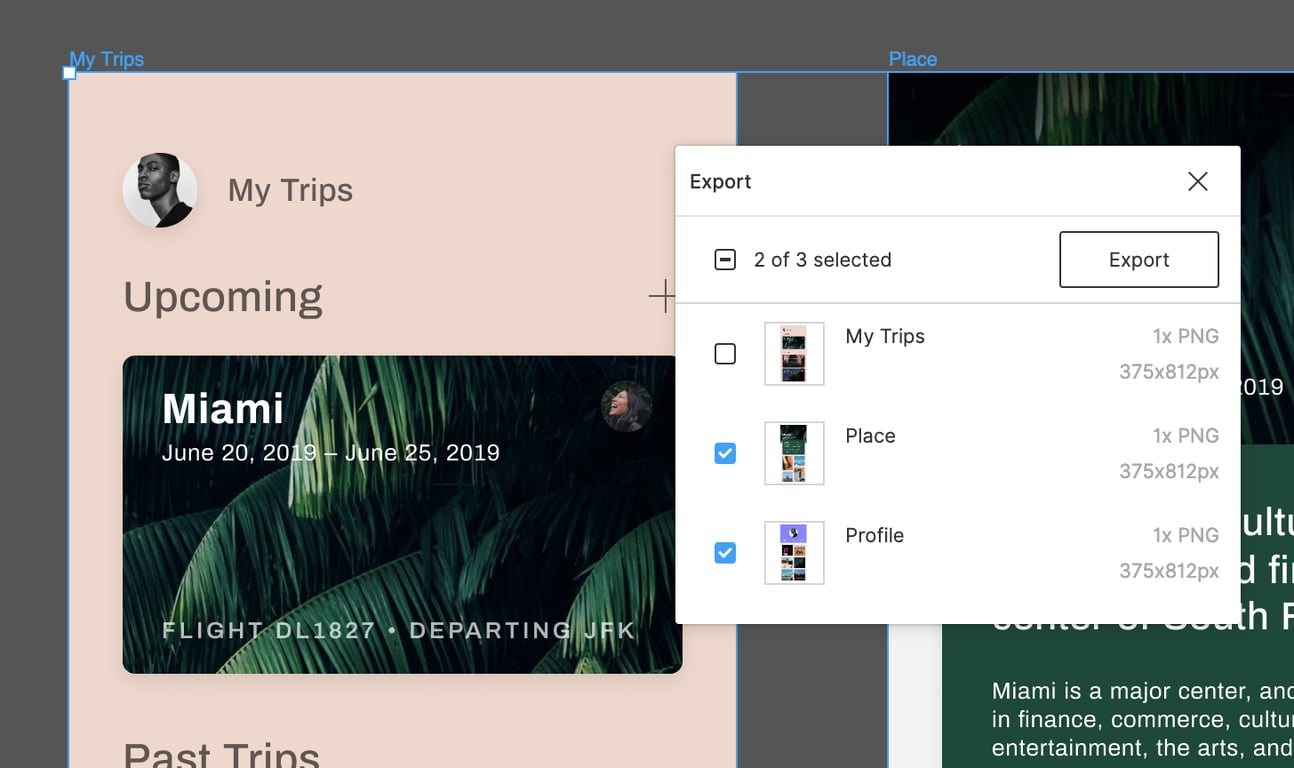Click the 'Past Trips' heading text

pyautogui.click(x=222, y=755)
